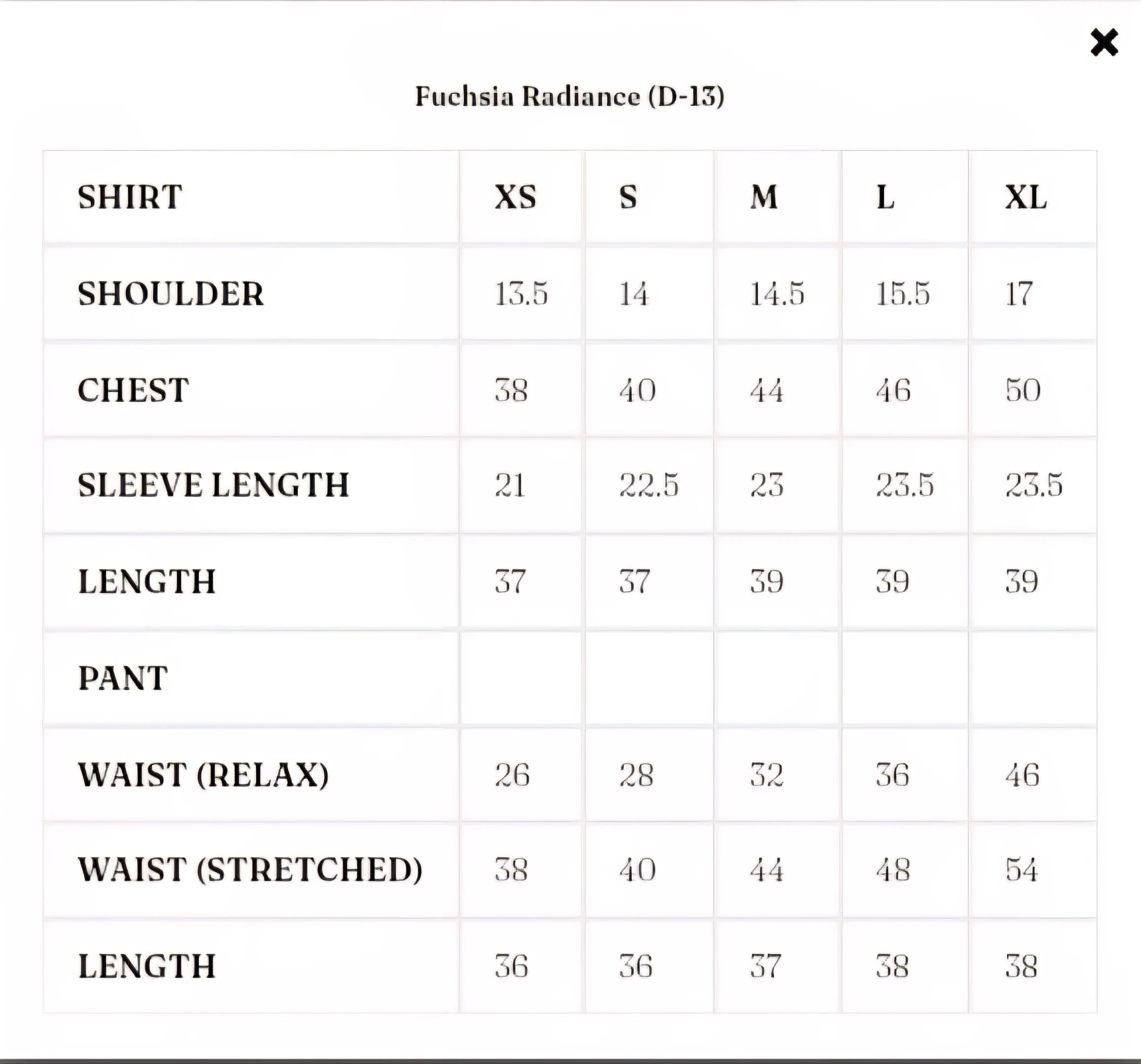Click the SHIRT row label
1141x1064 pixels.
[129, 198]
